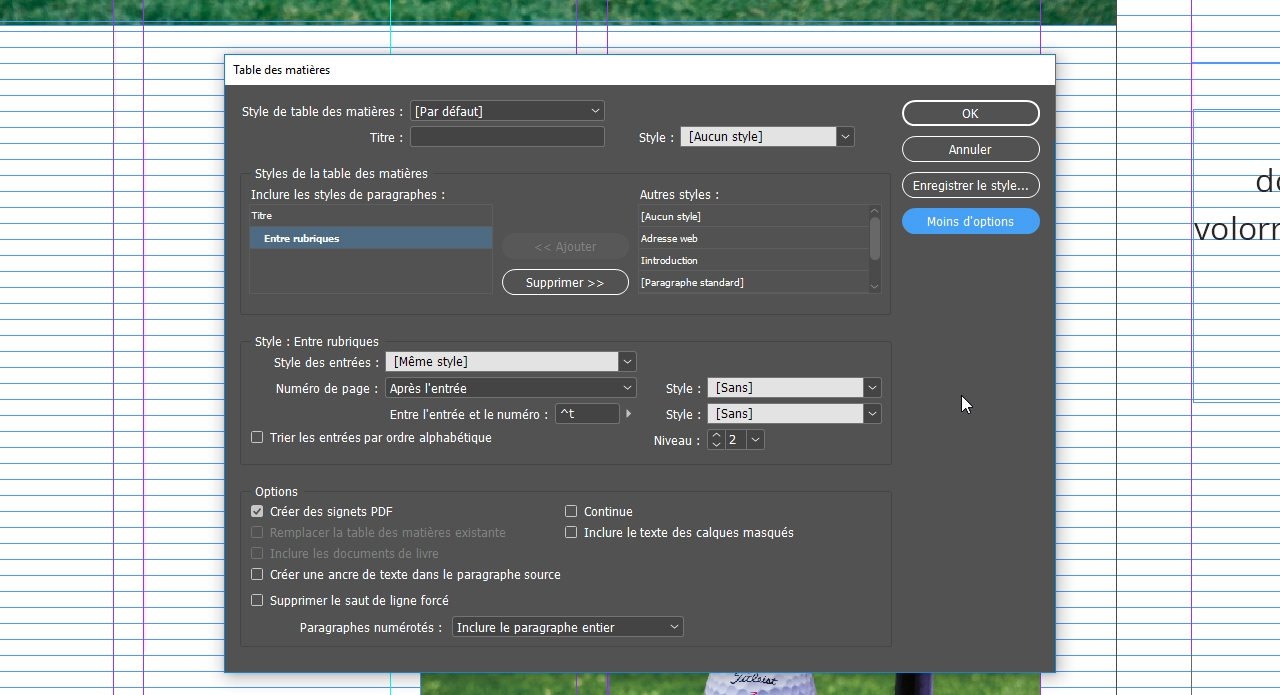The width and height of the screenshot is (1280, 695).
Task: Click the Entre l'entrée et le numéro field
Action: 587,414
